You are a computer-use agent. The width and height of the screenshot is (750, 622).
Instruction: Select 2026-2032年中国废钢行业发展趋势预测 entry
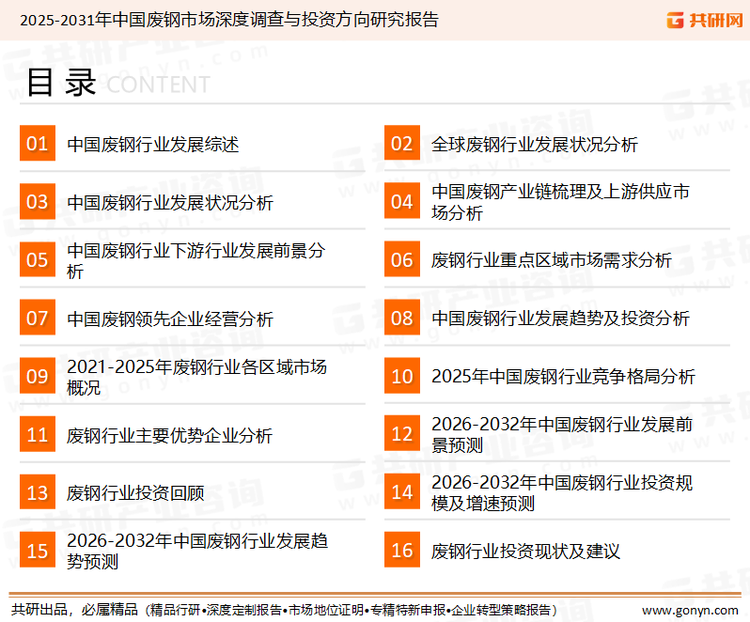pos(197,551)
